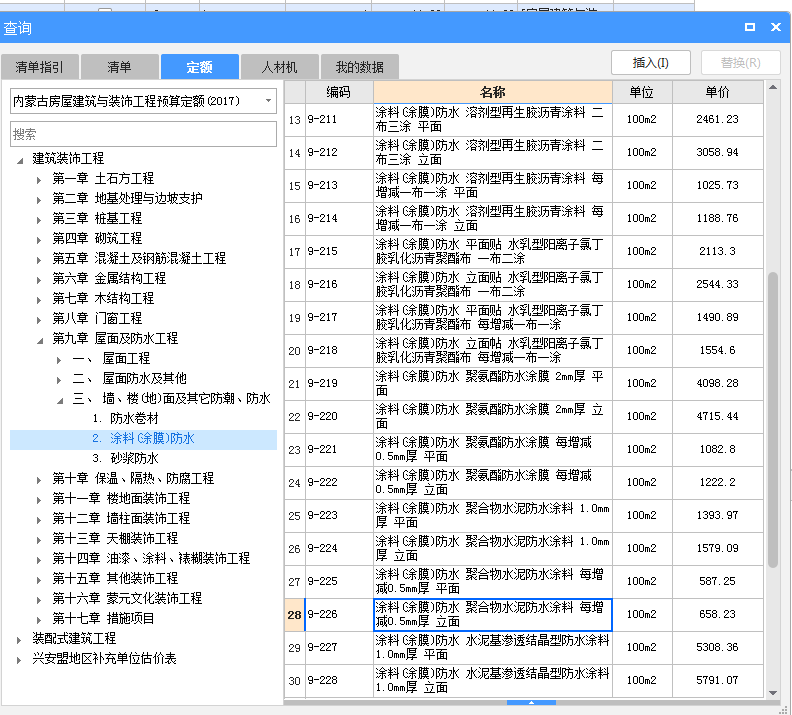792x715 pixels.
Task: Click the scrollbar up arrow
Action: click(x=773, y=87)
